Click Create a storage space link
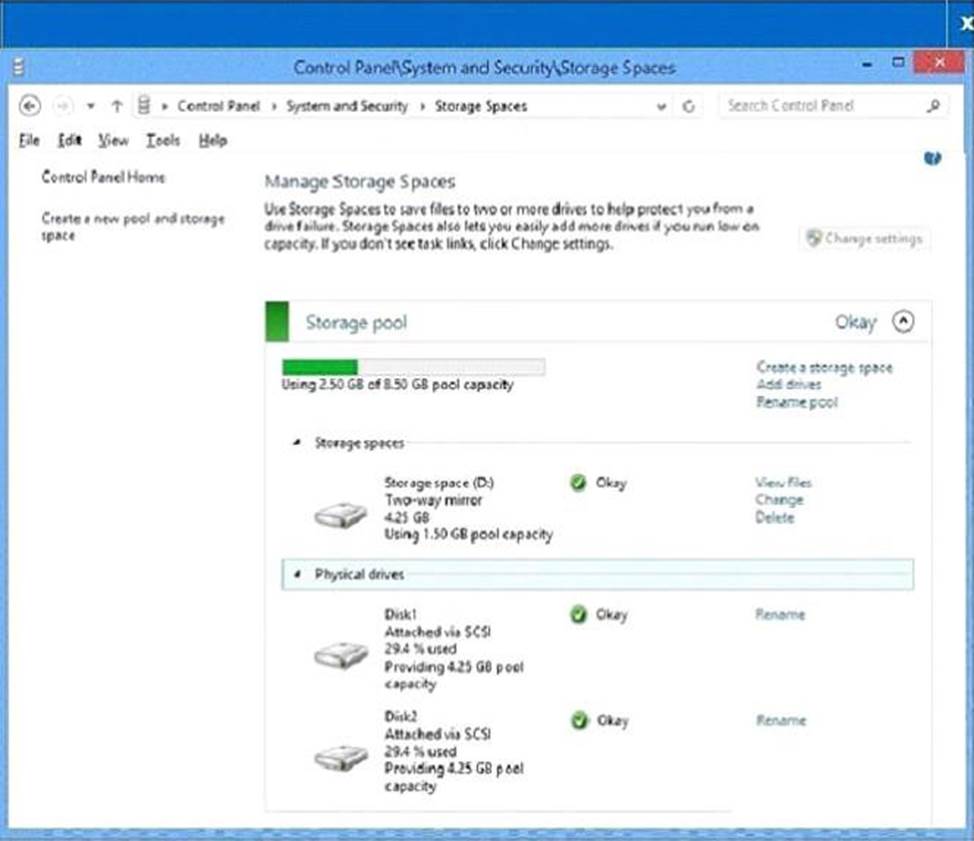The image size is (974, 841). (x=824, y=368)
